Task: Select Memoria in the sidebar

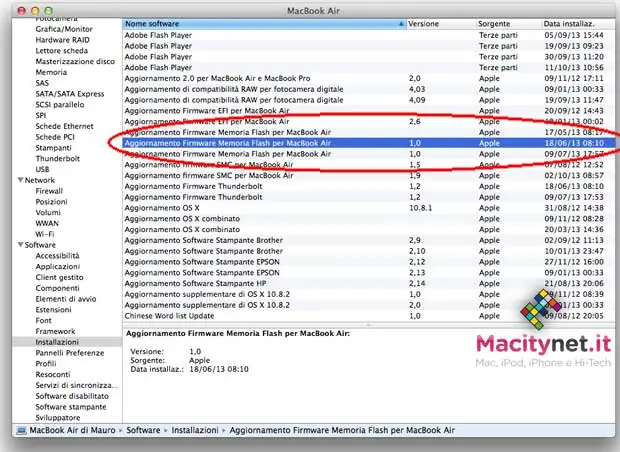Action: point(51,72)
